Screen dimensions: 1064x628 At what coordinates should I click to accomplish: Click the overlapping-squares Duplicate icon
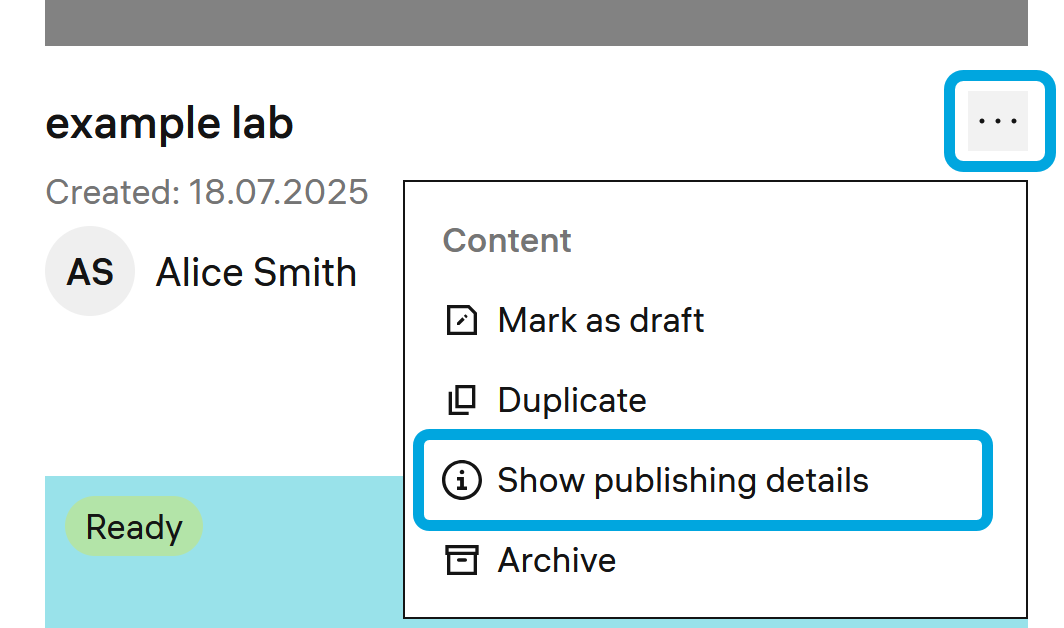(461, 400)
